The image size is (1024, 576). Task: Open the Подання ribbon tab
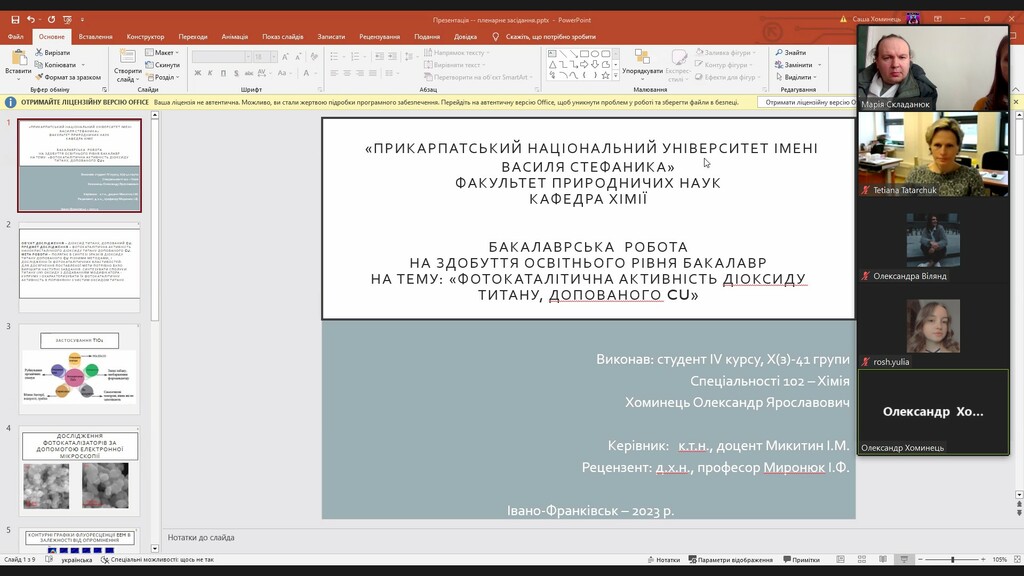(x=426, y=37)
